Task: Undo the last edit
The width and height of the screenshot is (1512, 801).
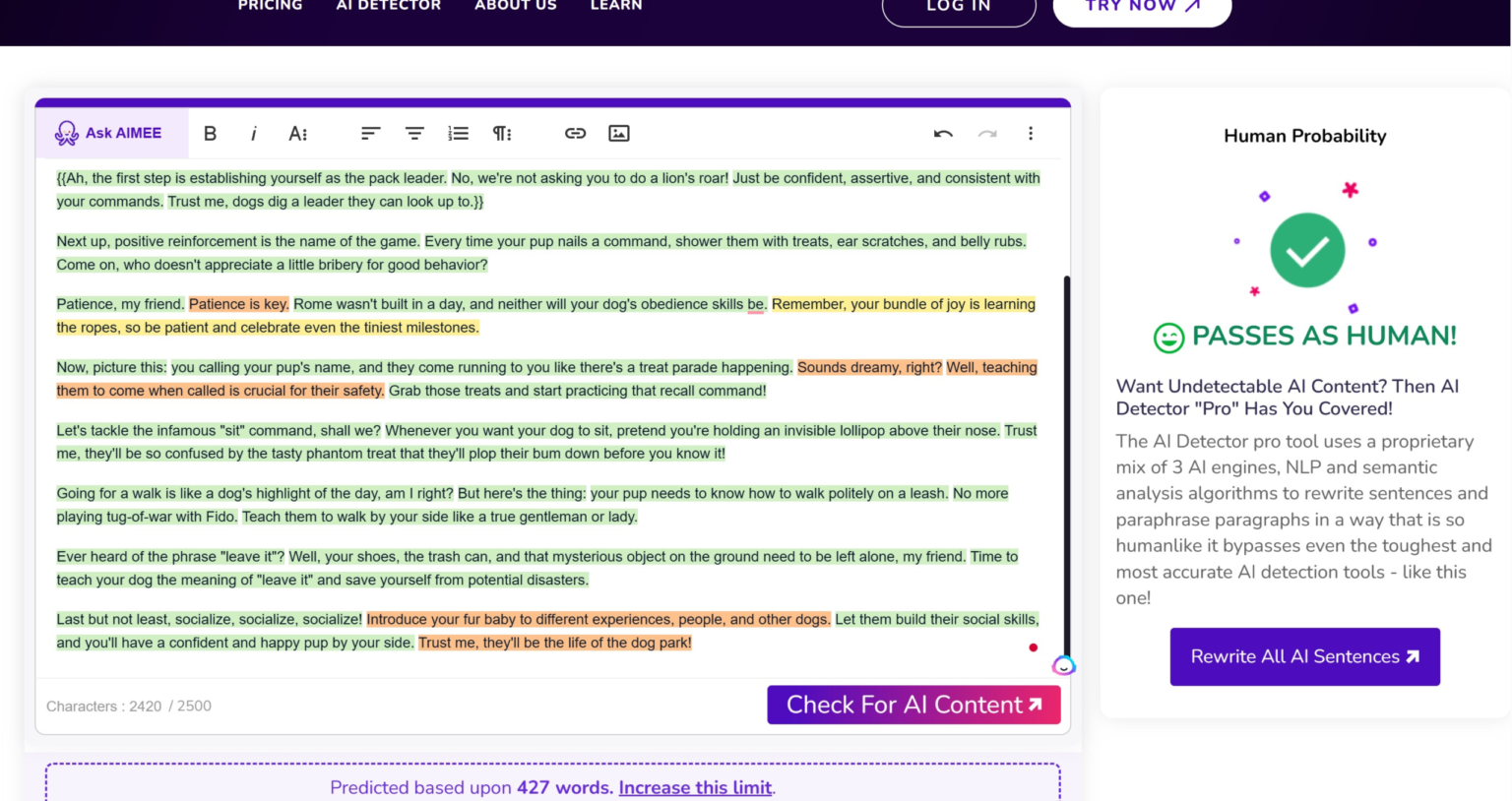Action: [x=942, y=133]
